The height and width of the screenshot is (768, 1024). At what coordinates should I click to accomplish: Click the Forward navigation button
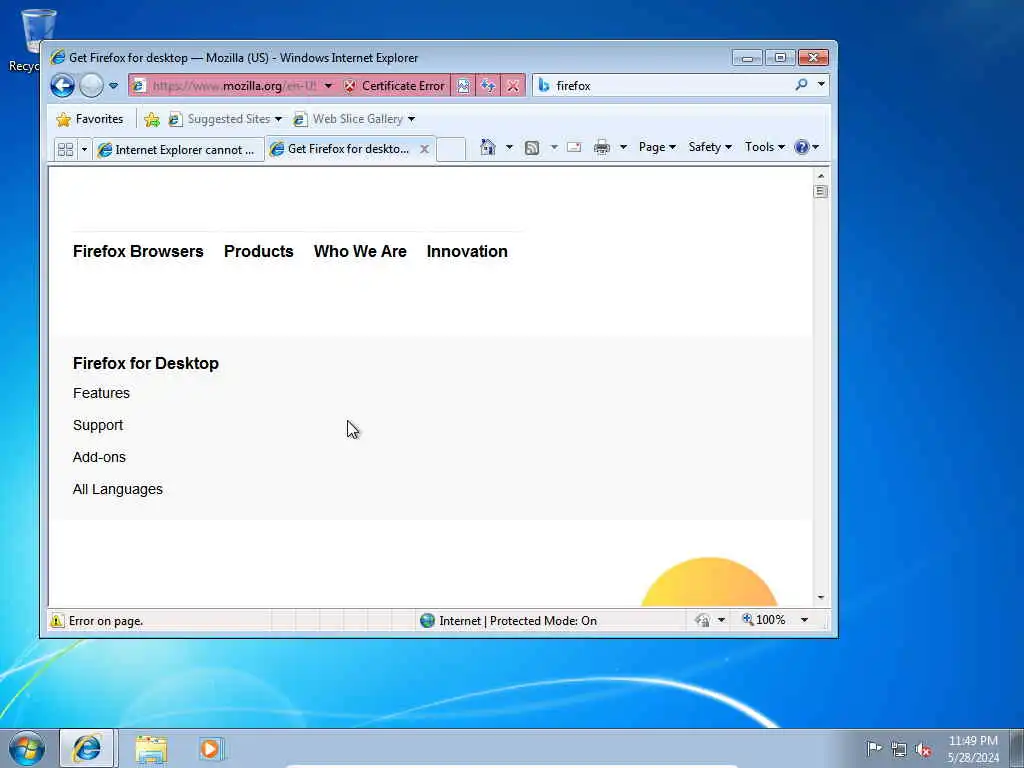91,86
